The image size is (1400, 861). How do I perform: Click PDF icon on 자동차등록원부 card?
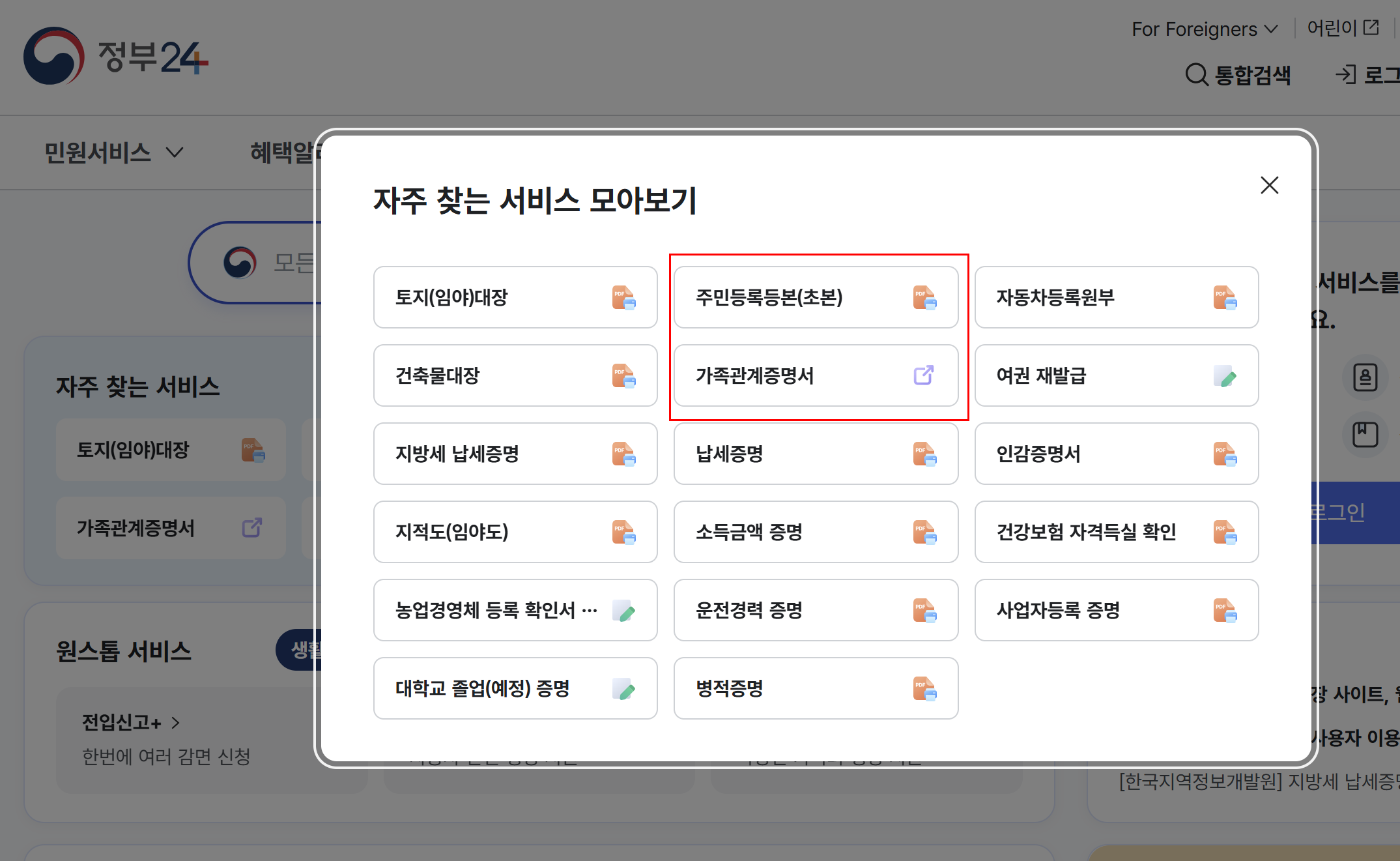point(1225,298)
